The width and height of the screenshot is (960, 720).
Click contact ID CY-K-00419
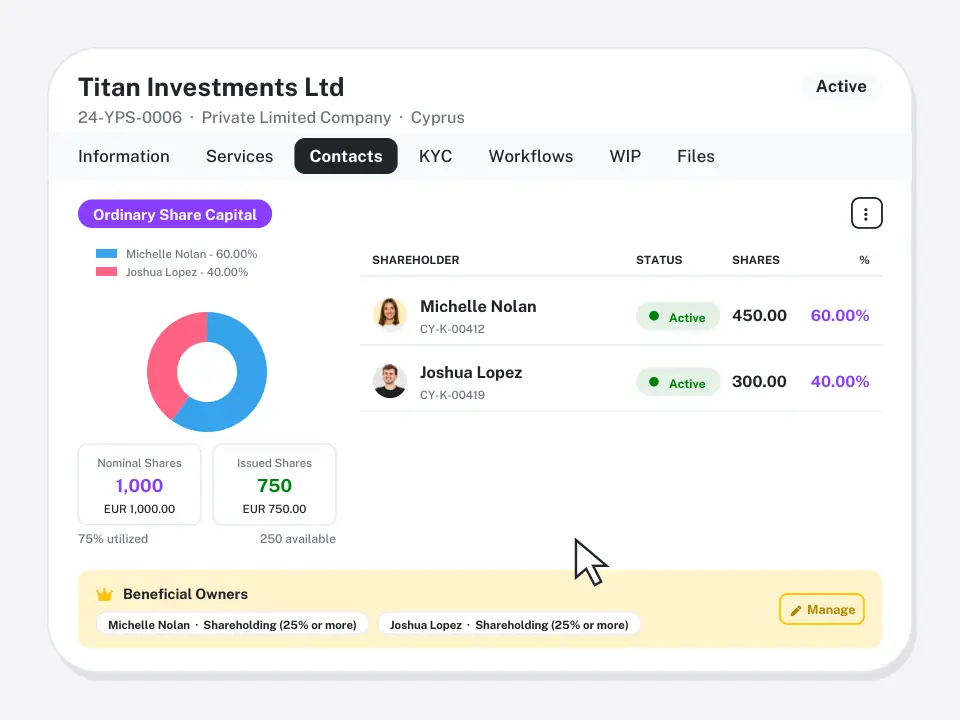click(x=452, y=395)
